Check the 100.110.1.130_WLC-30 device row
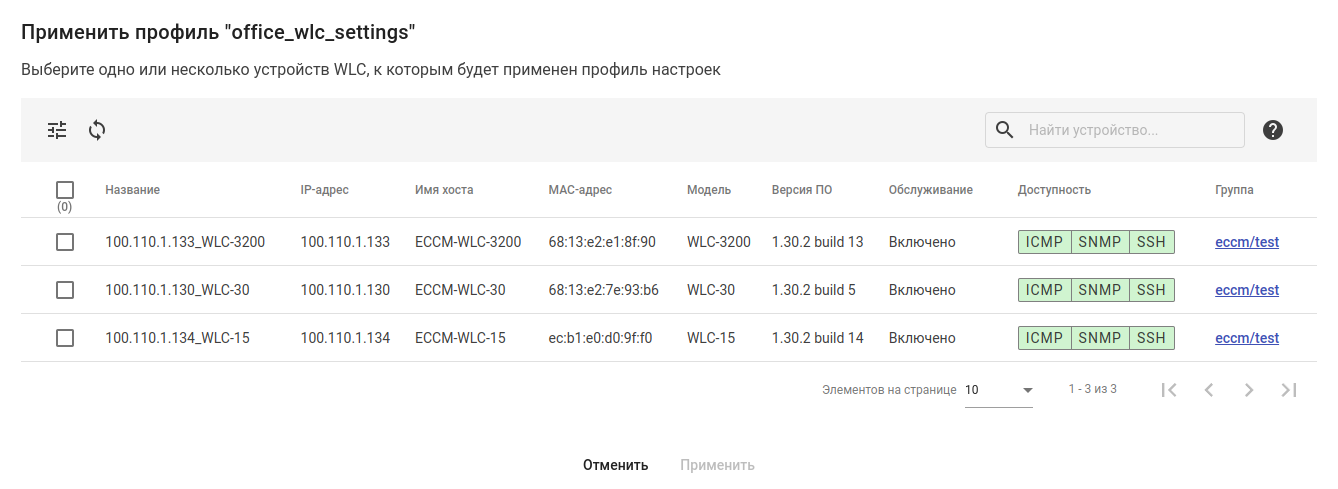Screen dimensions: 1338x489 point(65,290)
